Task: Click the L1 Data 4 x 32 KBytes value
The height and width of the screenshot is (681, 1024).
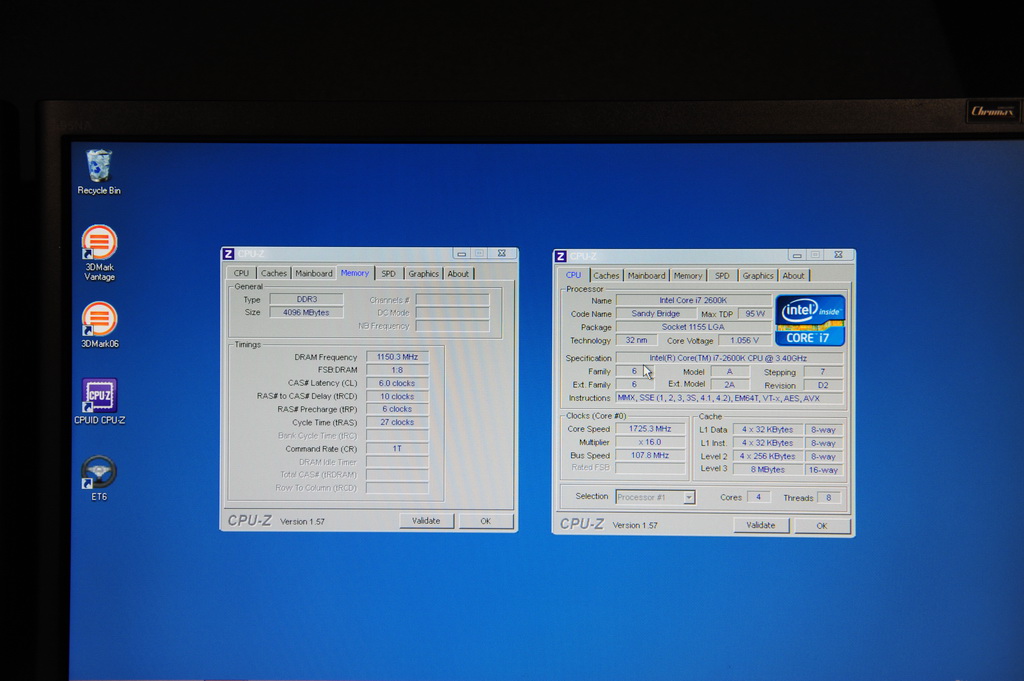Action: [767, 430]
